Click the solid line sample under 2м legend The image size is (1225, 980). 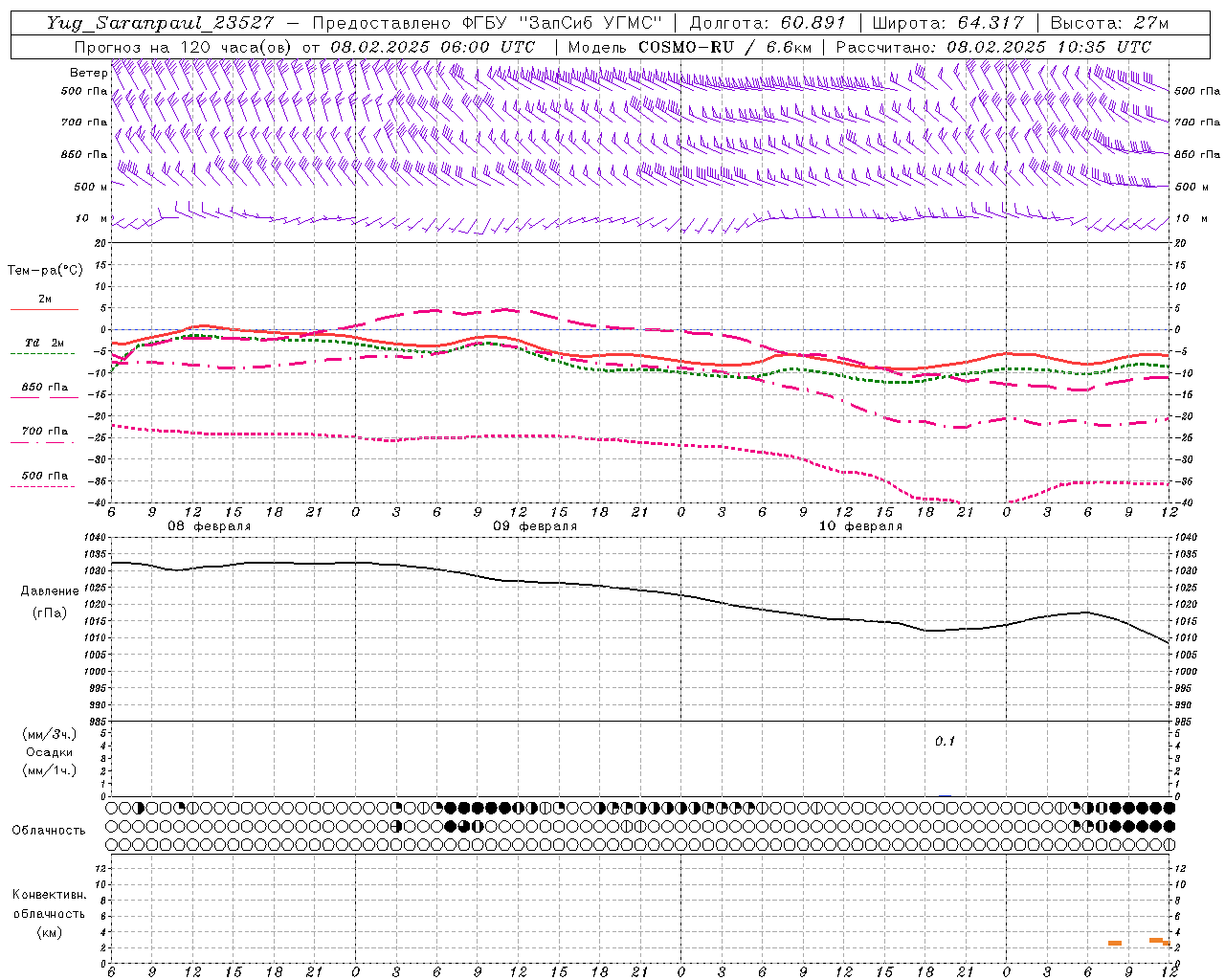click(44, 310)
